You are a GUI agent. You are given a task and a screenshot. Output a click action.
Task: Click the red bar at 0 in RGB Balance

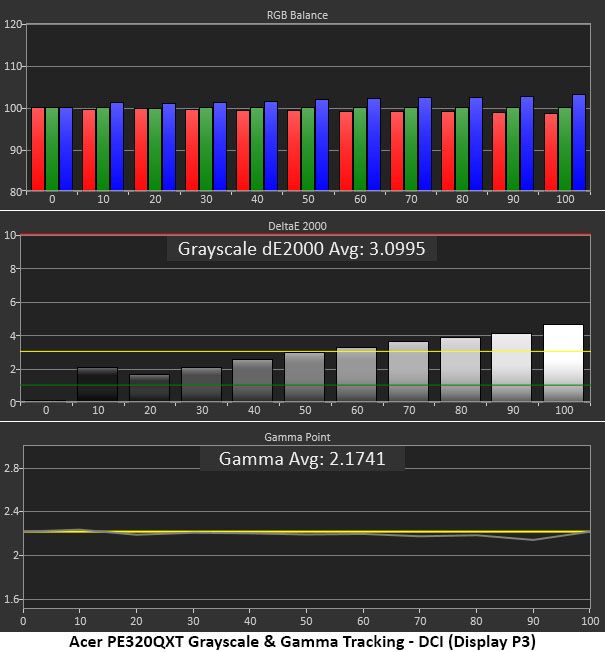(38, 149)
